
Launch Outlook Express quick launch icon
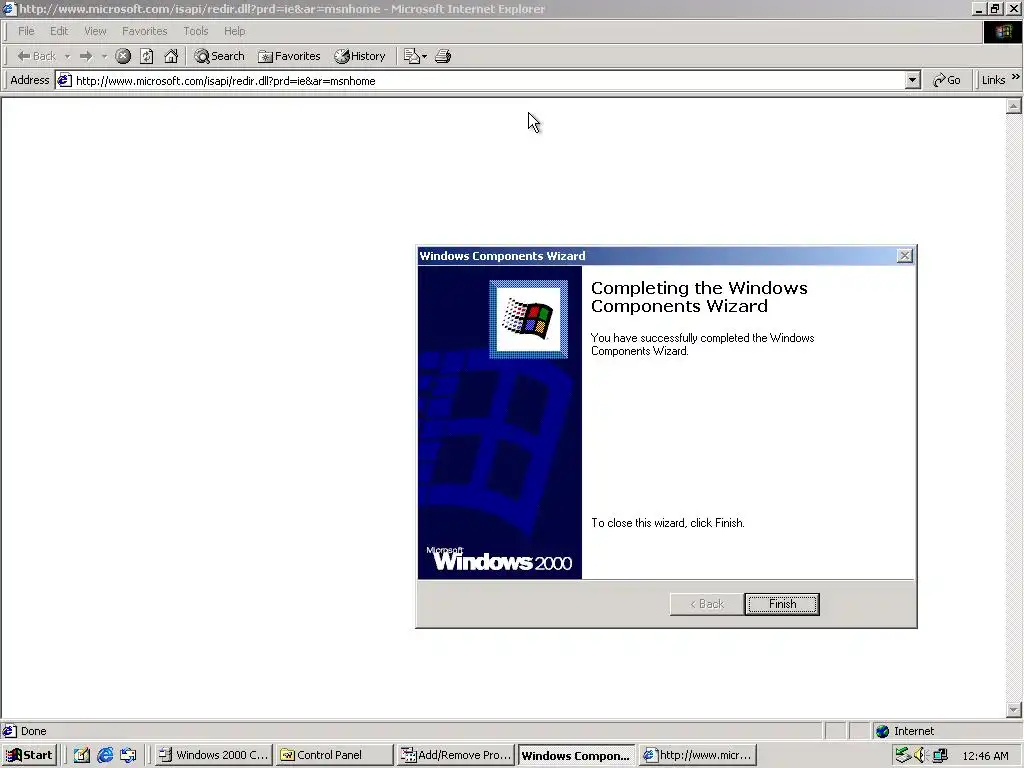tap(128, 755)
